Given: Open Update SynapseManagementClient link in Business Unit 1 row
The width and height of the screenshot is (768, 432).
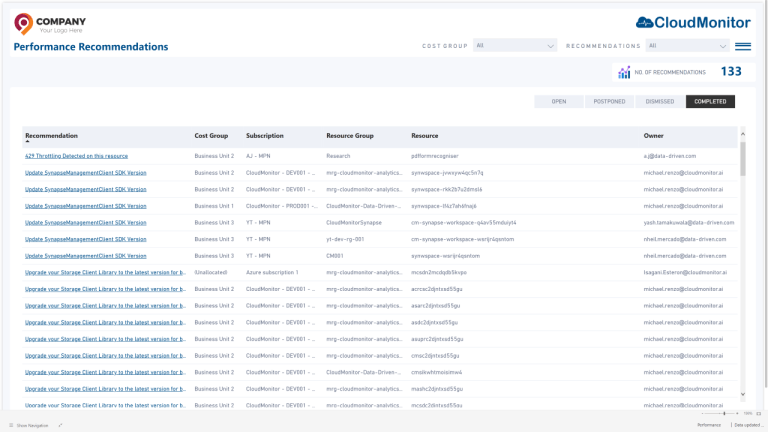Looking at the screenshot, I should [x=86, y=206].
